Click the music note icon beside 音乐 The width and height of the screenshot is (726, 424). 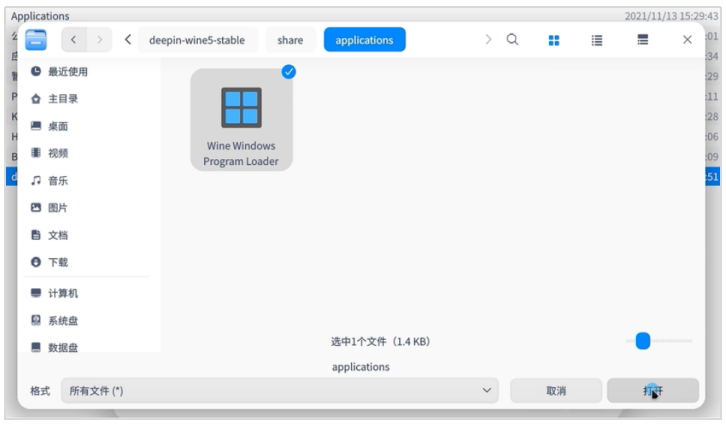(36, 181)
